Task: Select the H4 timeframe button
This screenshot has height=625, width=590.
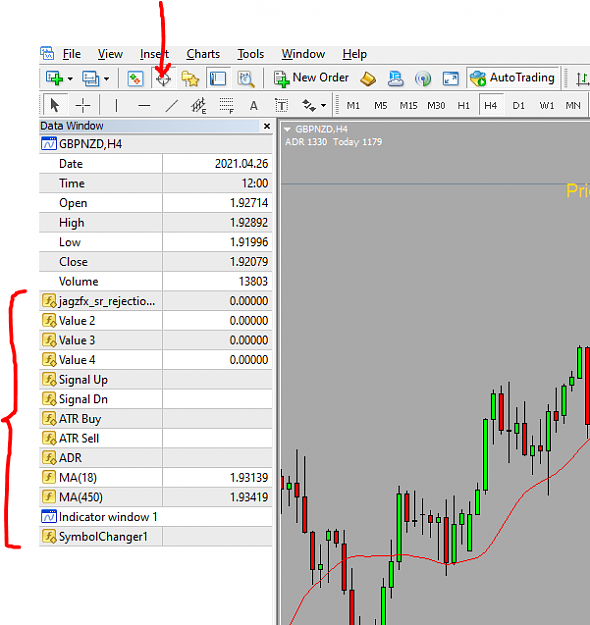Action: pos(491,106)
